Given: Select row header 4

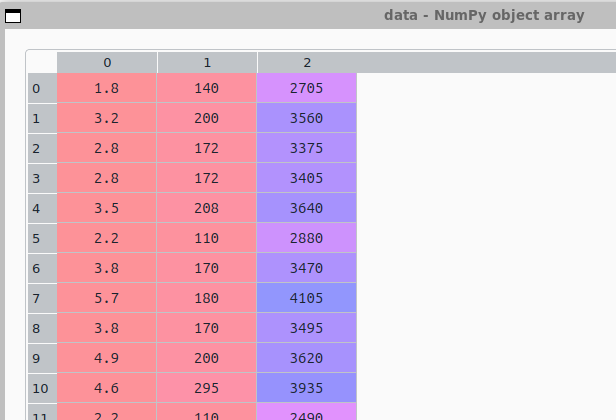Looking at the screenshot, I should pyautogui.click(x=42, y=208).
